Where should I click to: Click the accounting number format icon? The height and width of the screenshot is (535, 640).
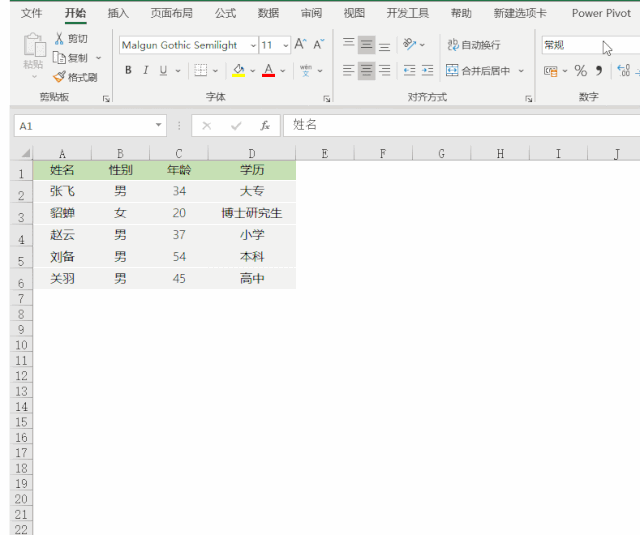click(550, 71)
